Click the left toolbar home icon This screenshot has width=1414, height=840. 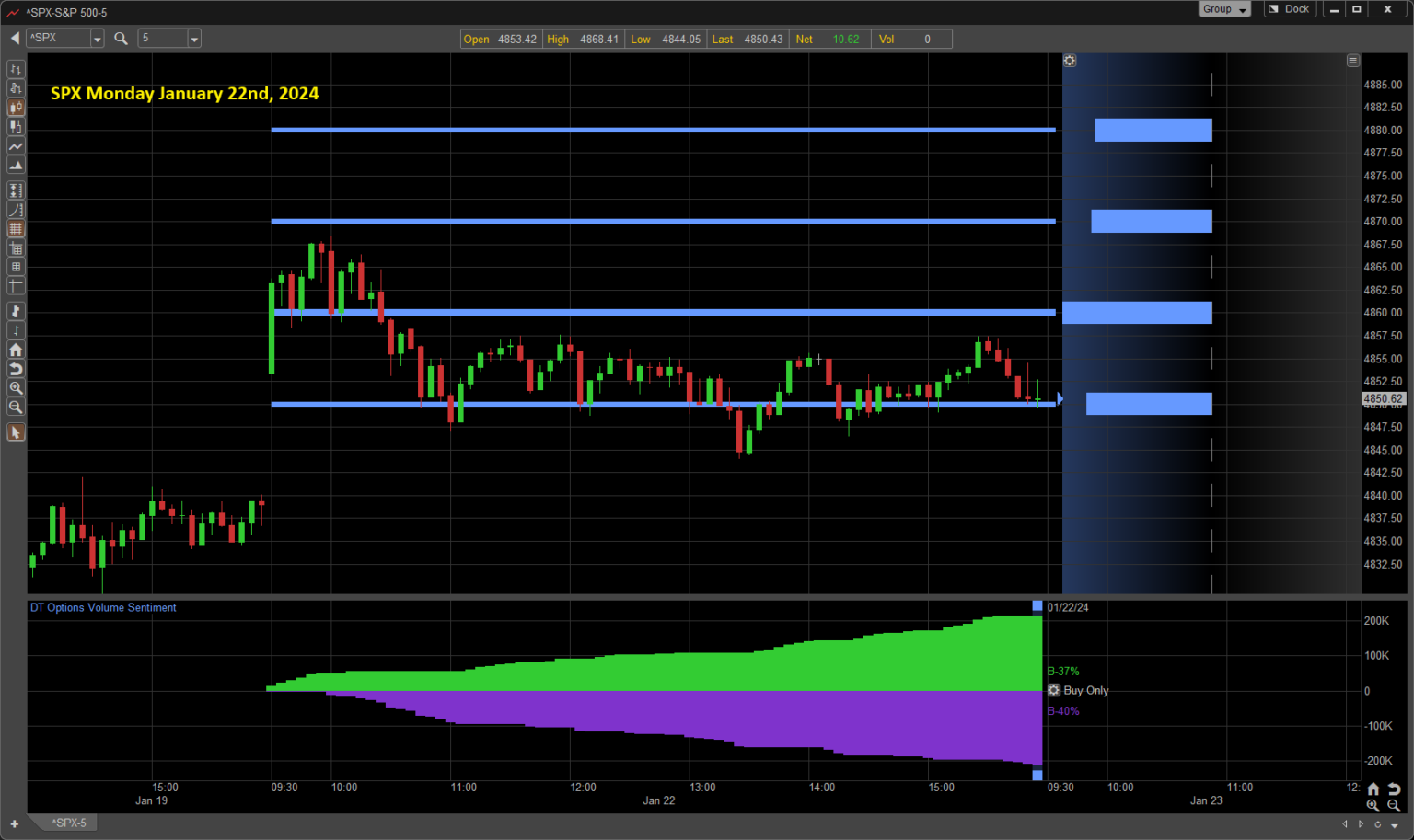16,350
